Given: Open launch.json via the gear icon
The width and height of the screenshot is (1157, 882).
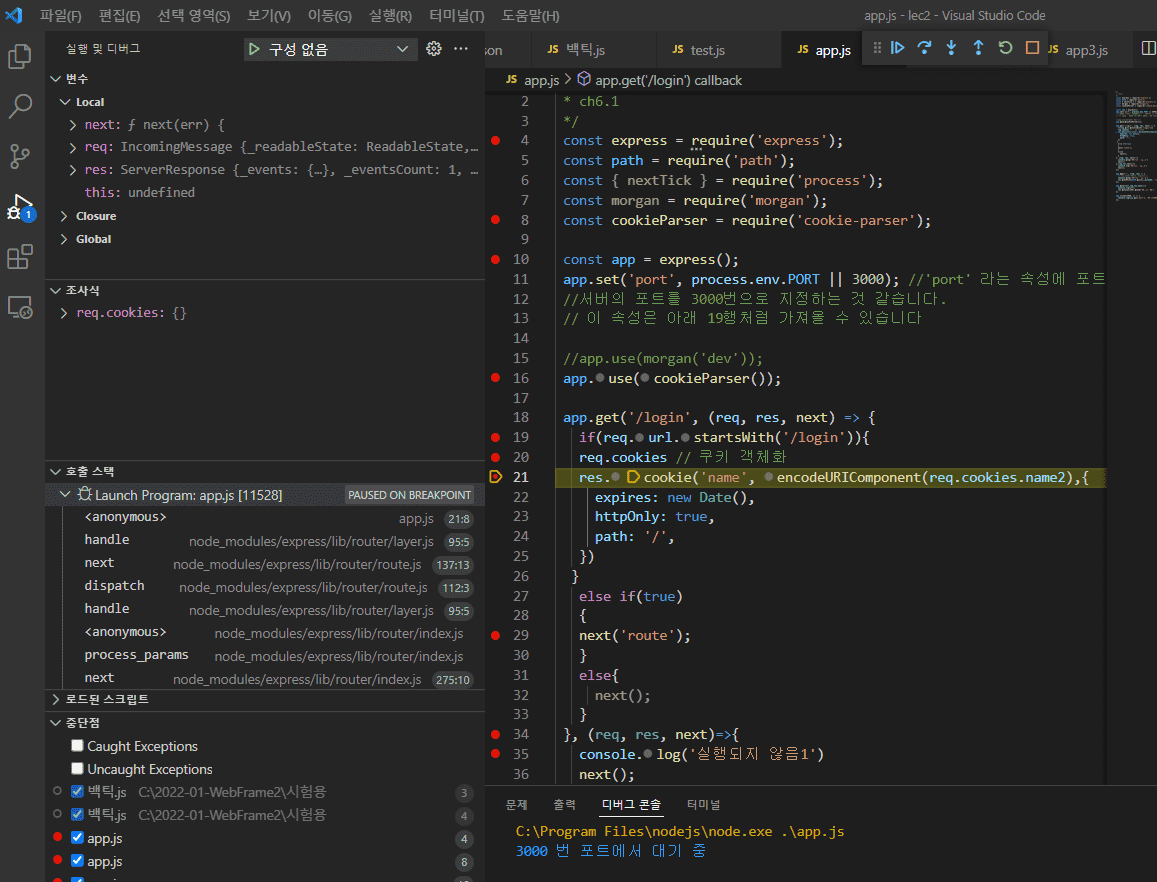Looking at the screenshot, I should click(433, 49).
